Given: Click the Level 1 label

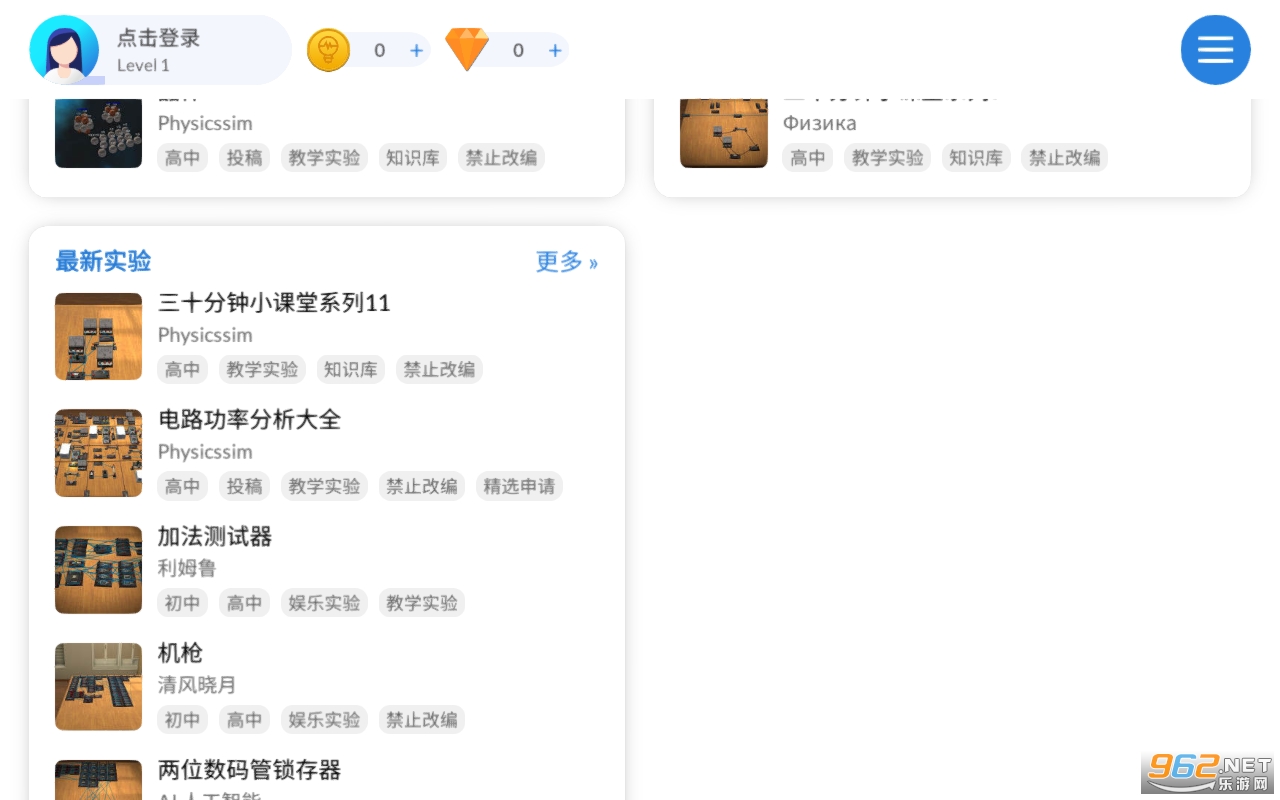Looking at the screenshot, I should coord(143,66).
